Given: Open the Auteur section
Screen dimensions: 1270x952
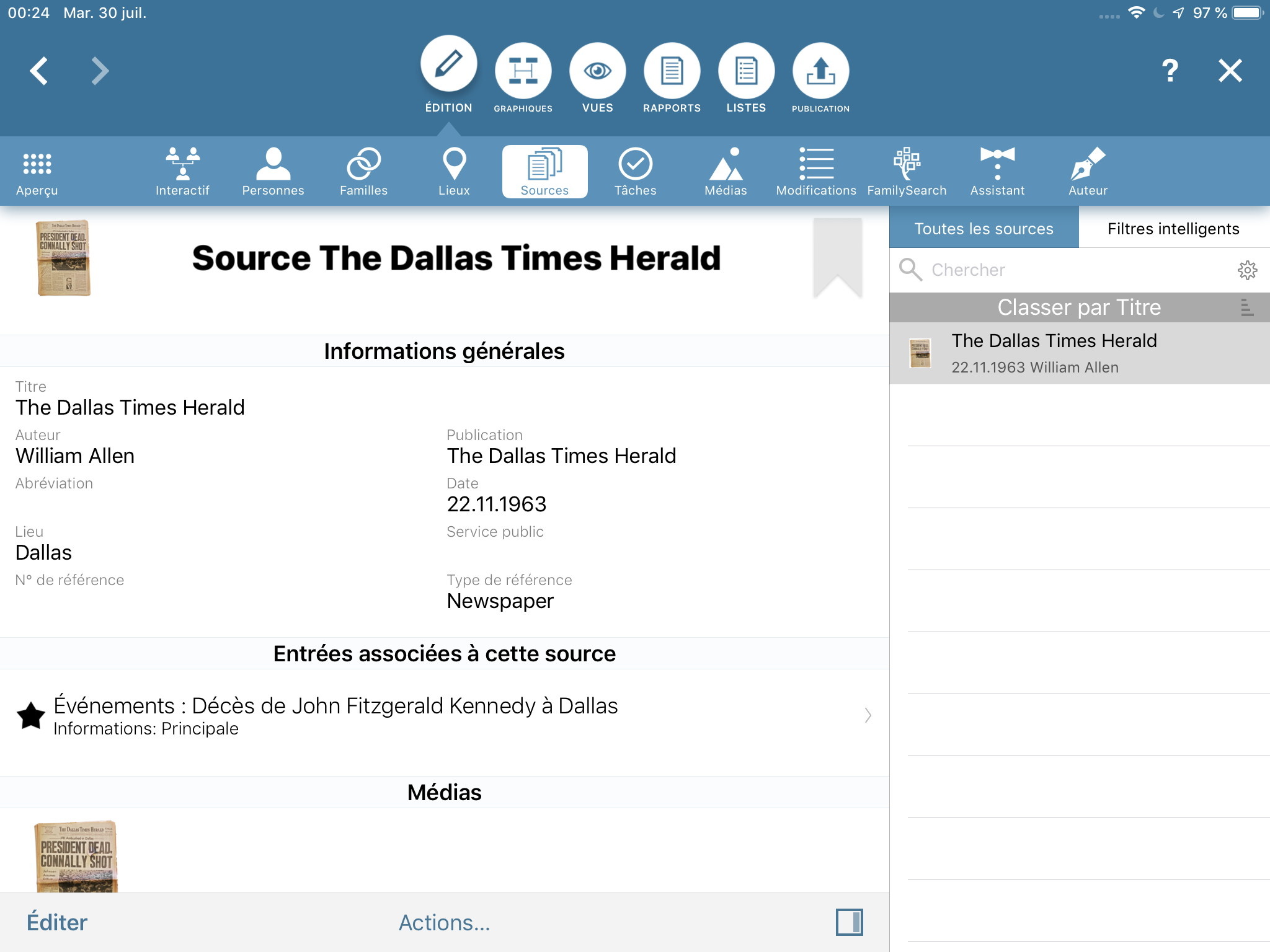Looking at the screenshot, I should coord(1088,172).
